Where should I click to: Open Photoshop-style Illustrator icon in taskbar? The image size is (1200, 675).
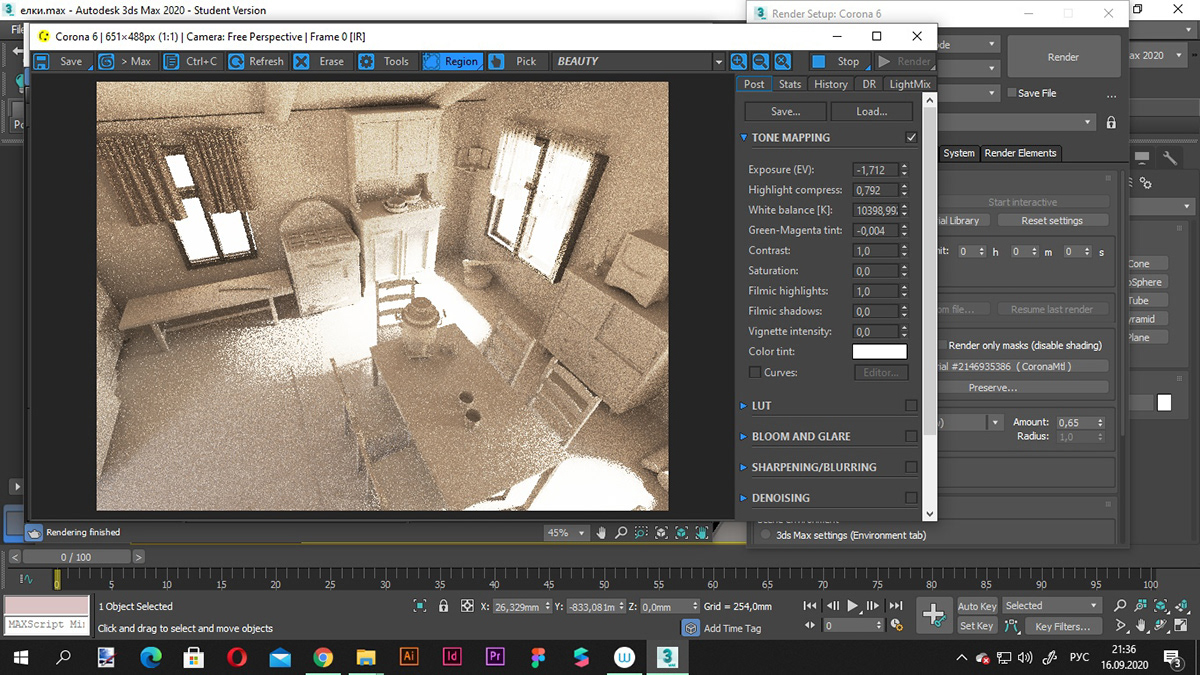pyautogui.click(x=408, y=657)
